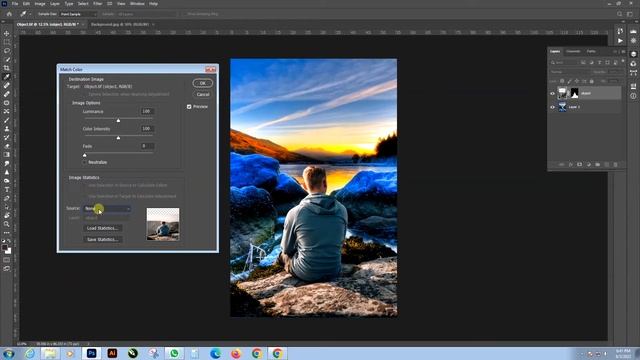Hide Layer 1 with its eye icon
Image resolution: width=640 pixels, height=360 pixels.
[x=552, y=107]
